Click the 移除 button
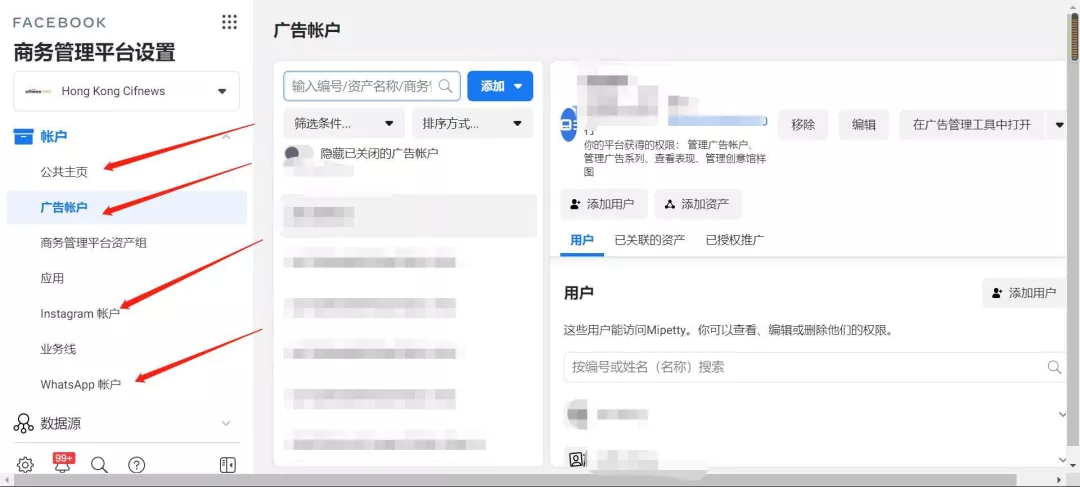 click(803, 125)
